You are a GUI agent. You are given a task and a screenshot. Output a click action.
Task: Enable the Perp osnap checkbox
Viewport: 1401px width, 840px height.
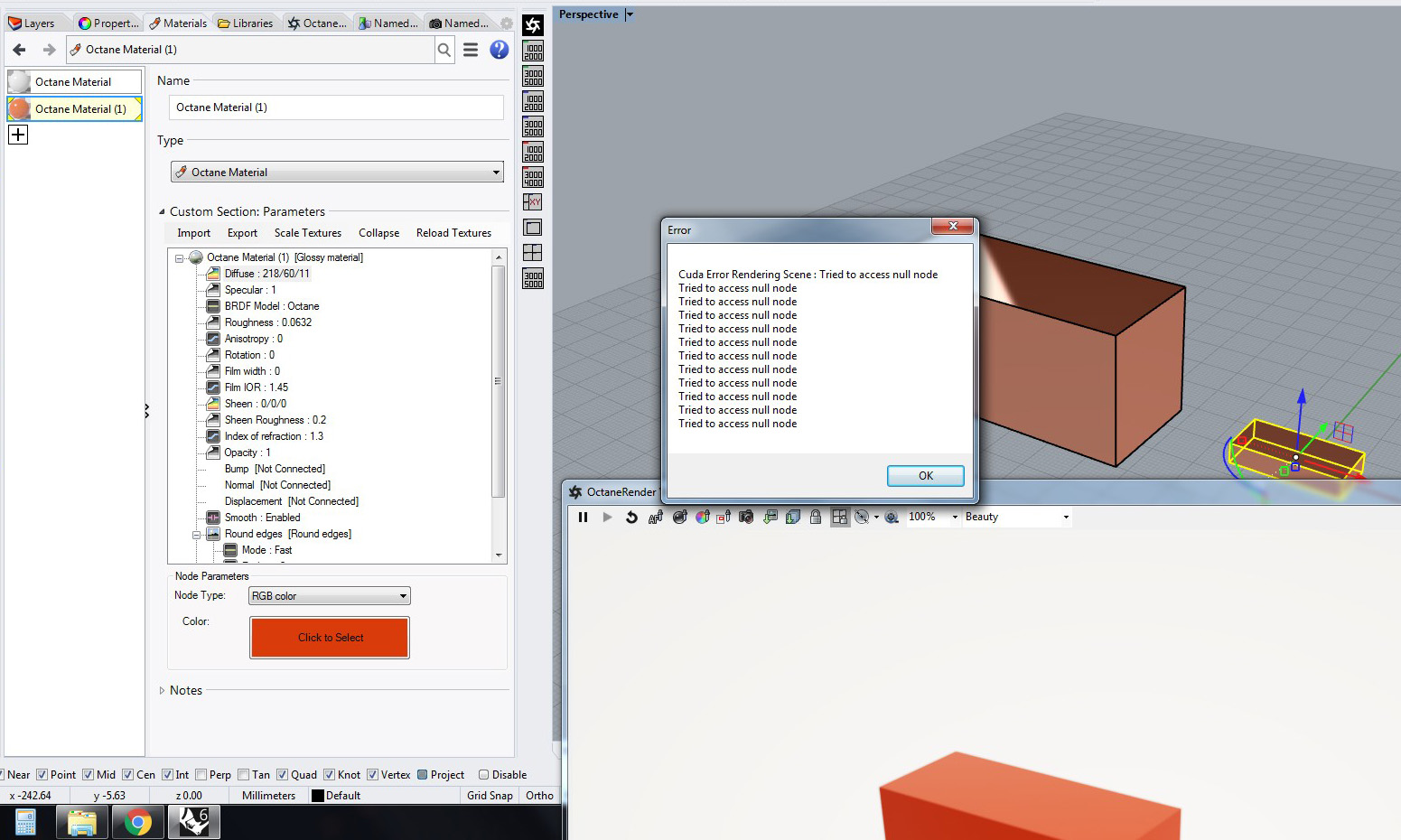click(x=201, y=775)
